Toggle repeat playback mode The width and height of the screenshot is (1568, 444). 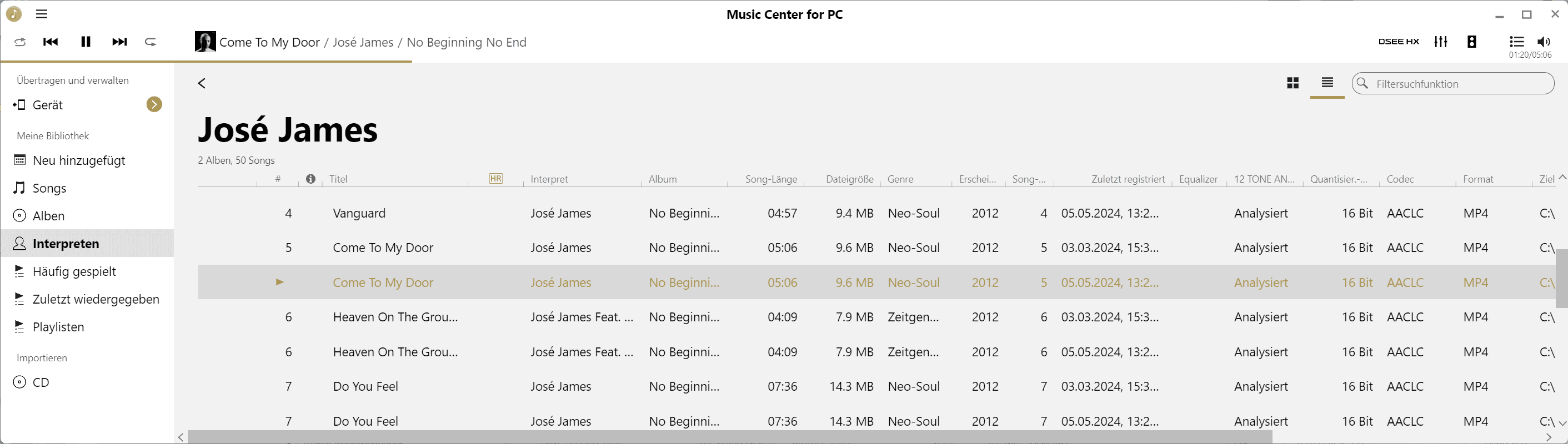tap(151, 42)
